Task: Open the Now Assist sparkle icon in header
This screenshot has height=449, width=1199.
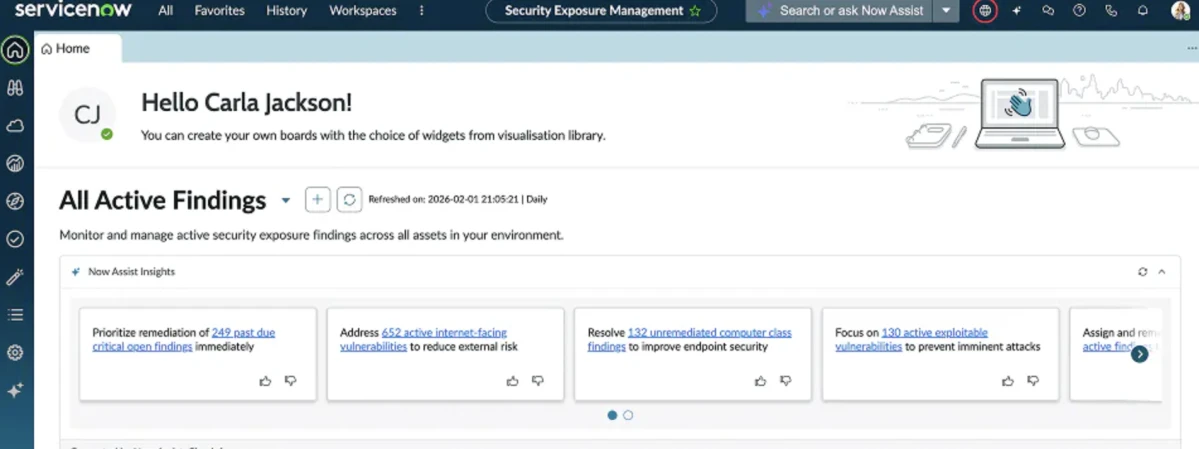Action: pyautogui.click(x=1016, y=11)
